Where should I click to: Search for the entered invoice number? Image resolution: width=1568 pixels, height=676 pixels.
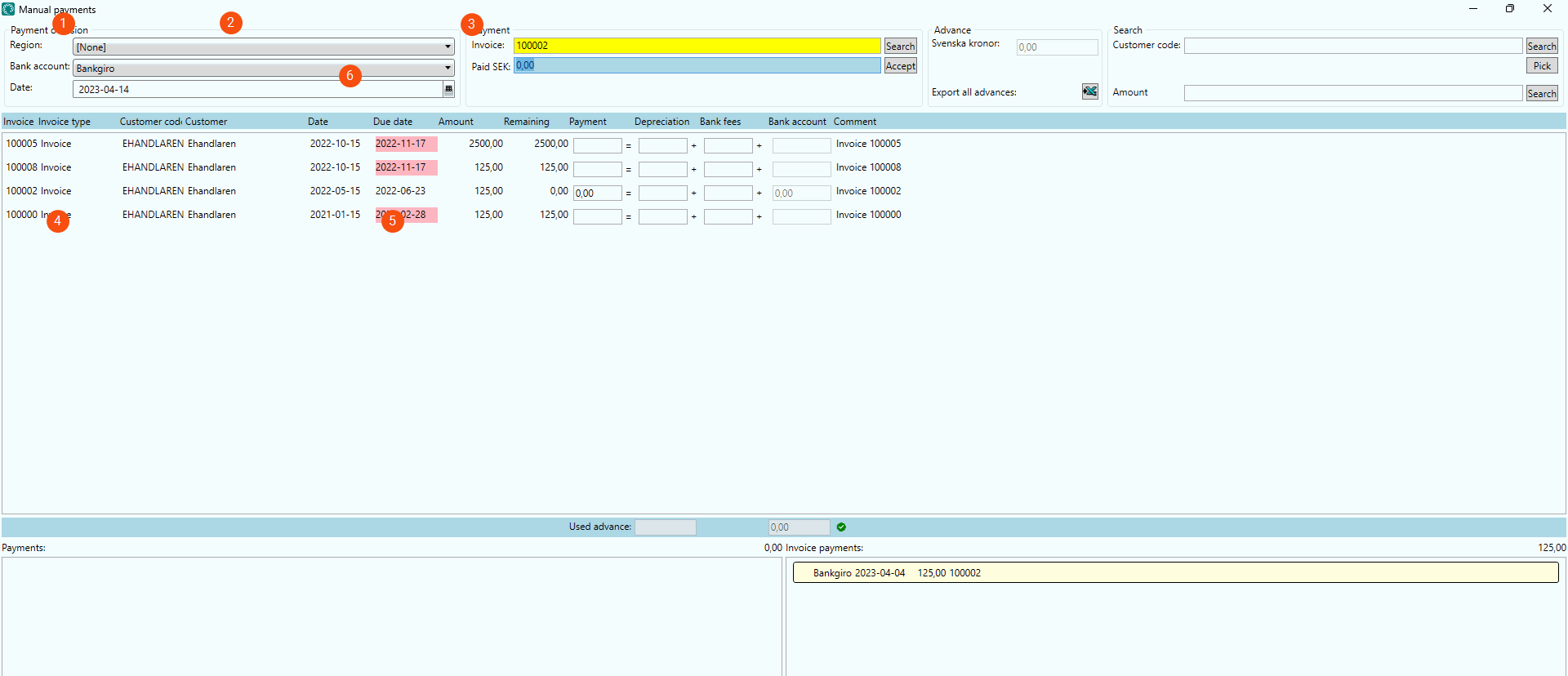click(x=900, y=47)
